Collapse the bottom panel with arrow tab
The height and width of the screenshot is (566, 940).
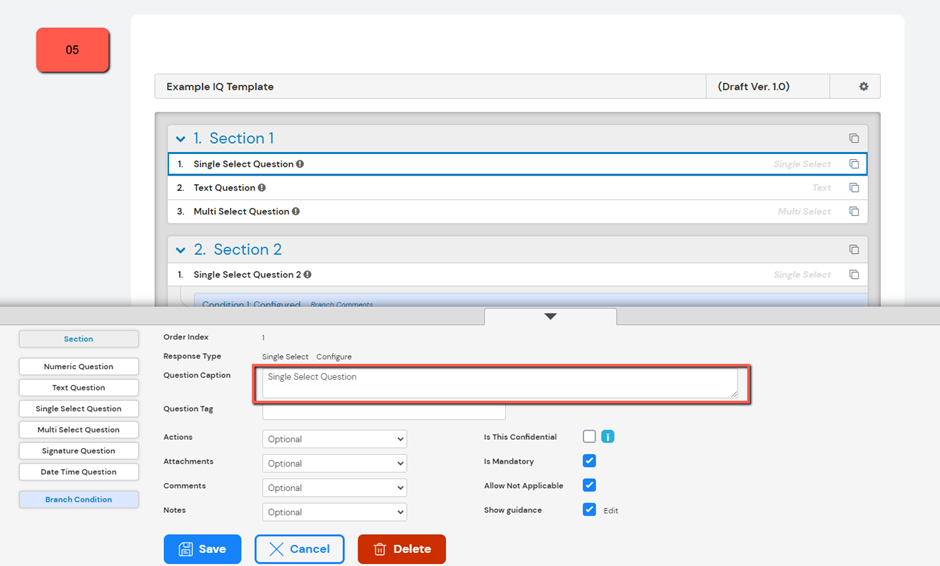click(550, 316)
